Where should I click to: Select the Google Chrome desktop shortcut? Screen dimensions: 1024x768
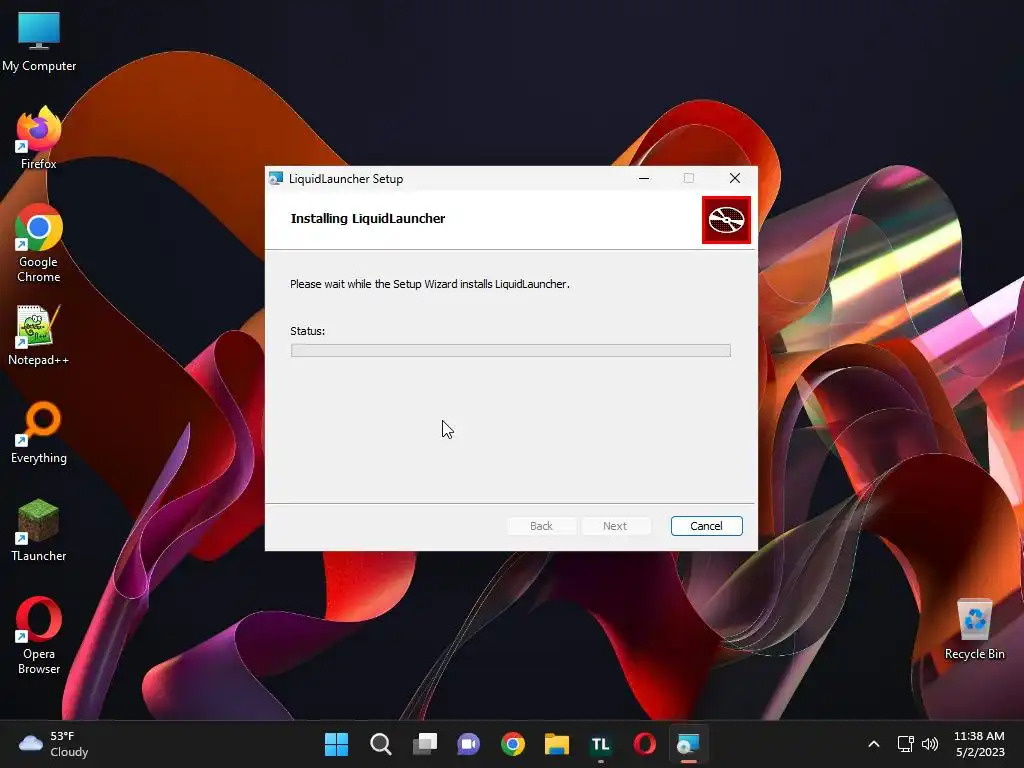point(39,243)
